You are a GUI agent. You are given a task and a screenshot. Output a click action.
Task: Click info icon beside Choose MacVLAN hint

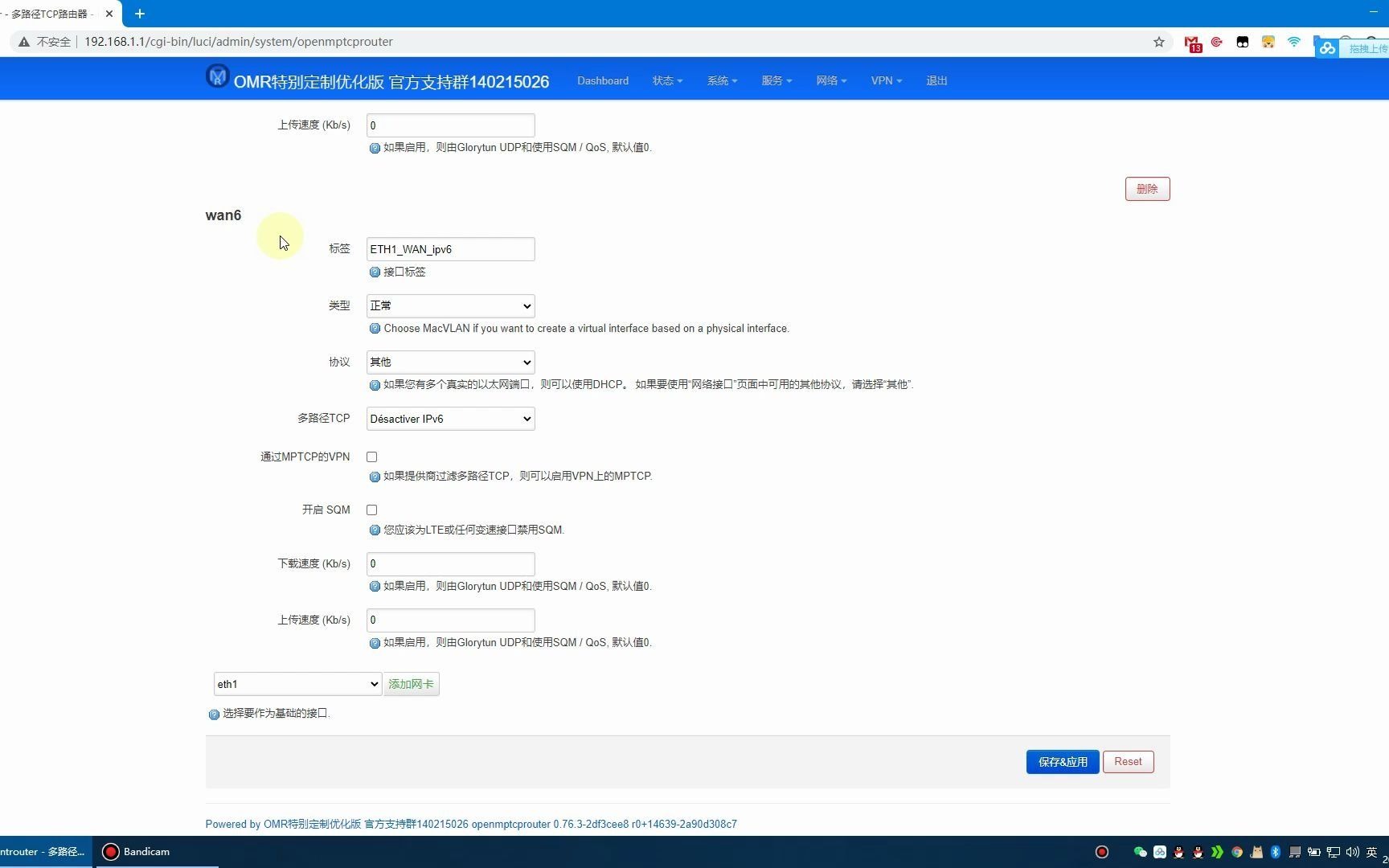pyautogui.click(x=375, y=329)
